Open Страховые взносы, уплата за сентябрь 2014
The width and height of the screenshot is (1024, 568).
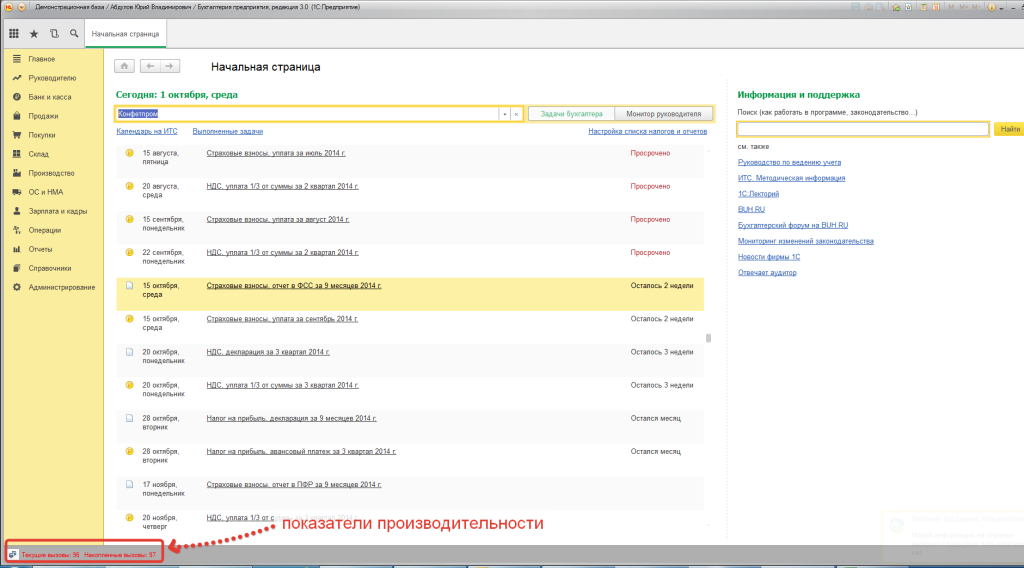click(282, 319)
